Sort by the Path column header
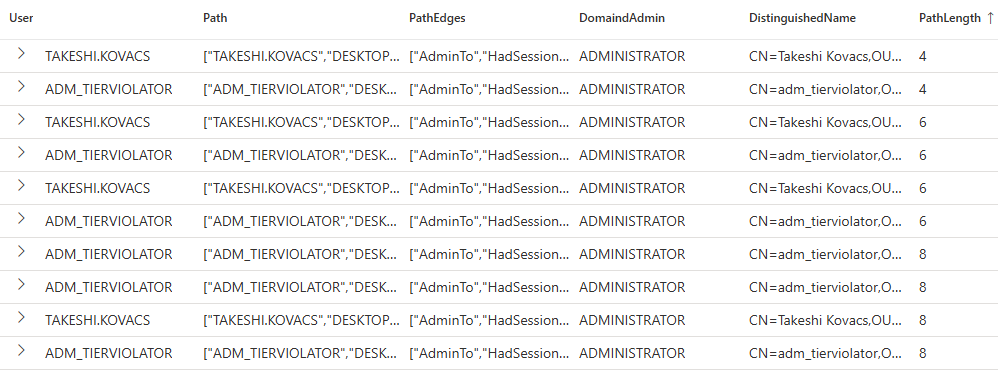 click(x=215, y=18)
